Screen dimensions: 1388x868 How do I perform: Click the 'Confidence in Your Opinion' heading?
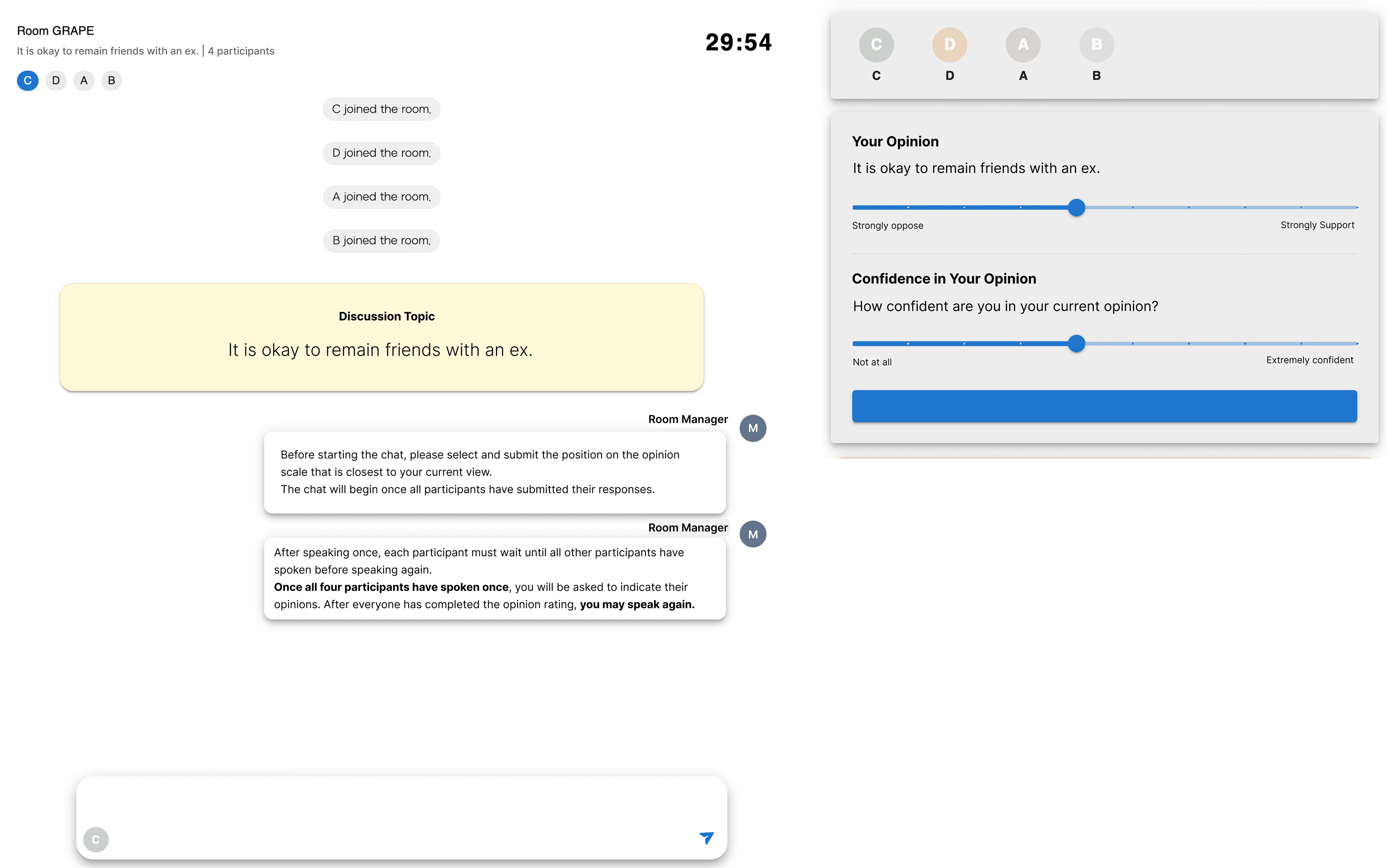(944, 278)
